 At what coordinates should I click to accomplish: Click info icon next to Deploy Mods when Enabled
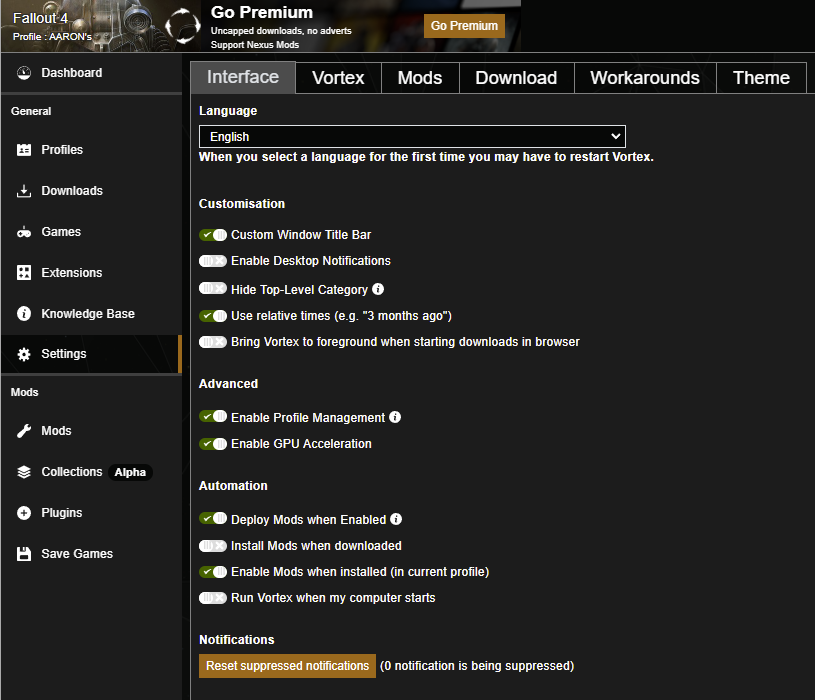coord(396,519)
